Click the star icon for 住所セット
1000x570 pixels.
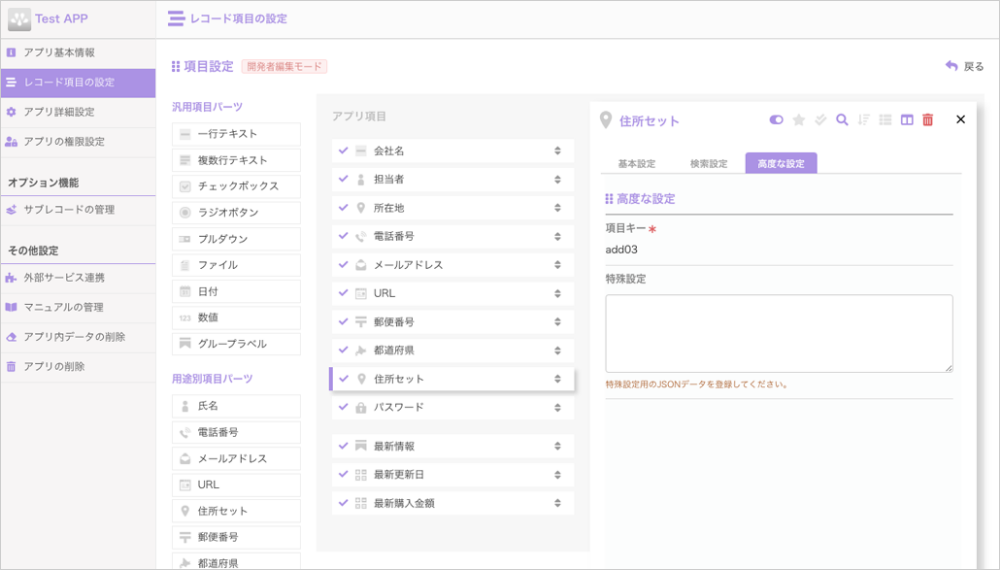pyautogui.click(x=798, y=120)
